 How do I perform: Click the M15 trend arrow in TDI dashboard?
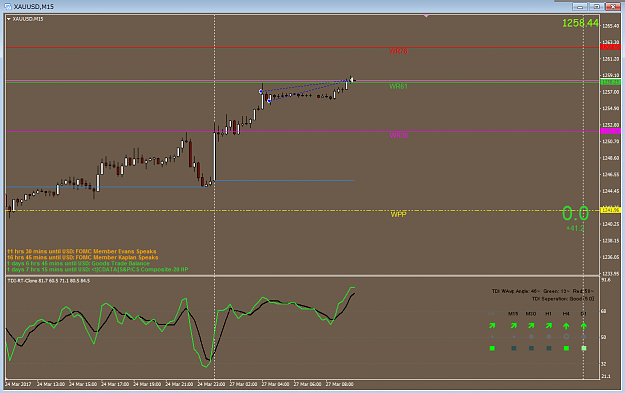(513, 326)
